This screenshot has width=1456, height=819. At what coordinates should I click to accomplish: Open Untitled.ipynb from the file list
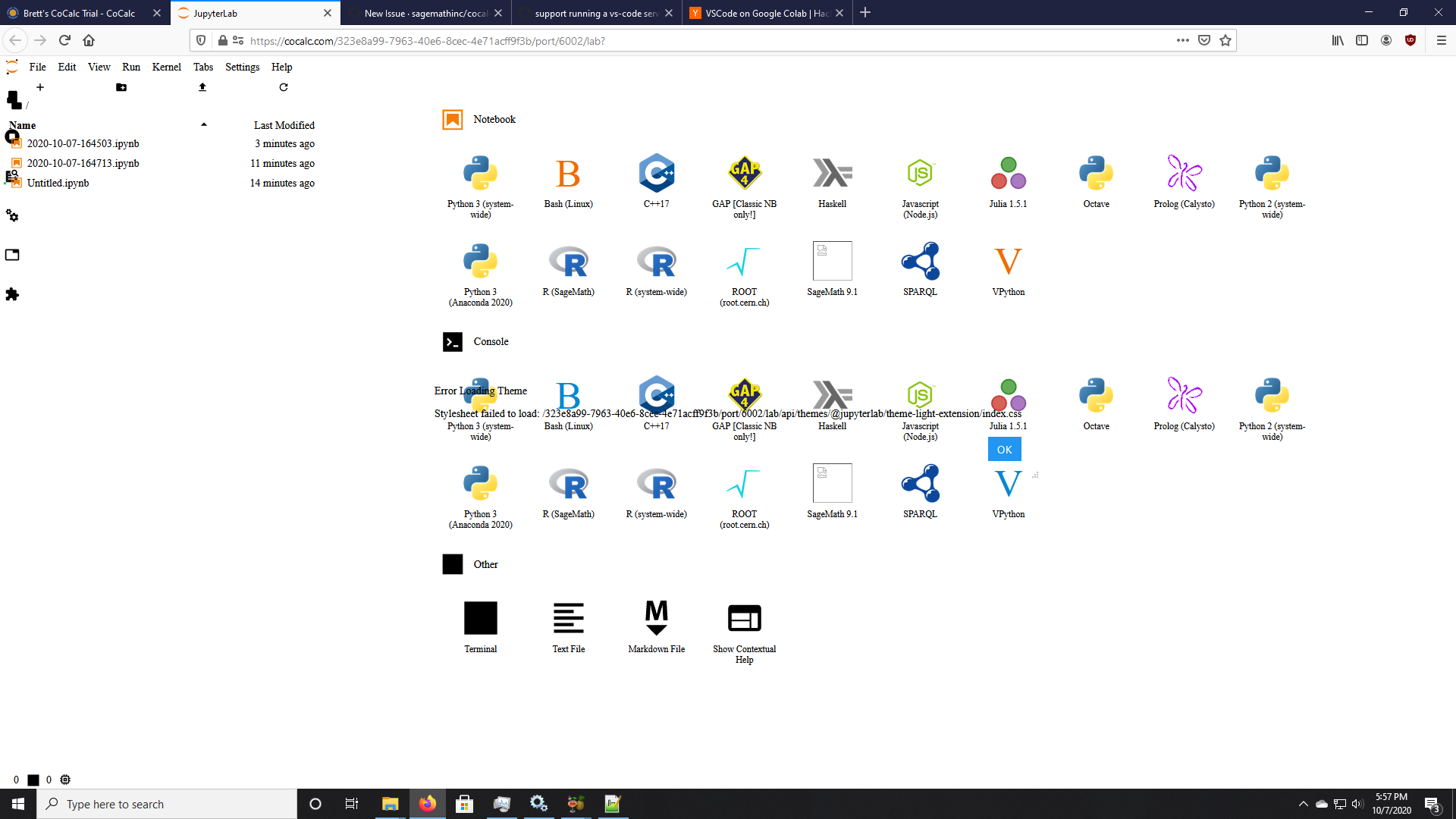[x=58, y=183]
